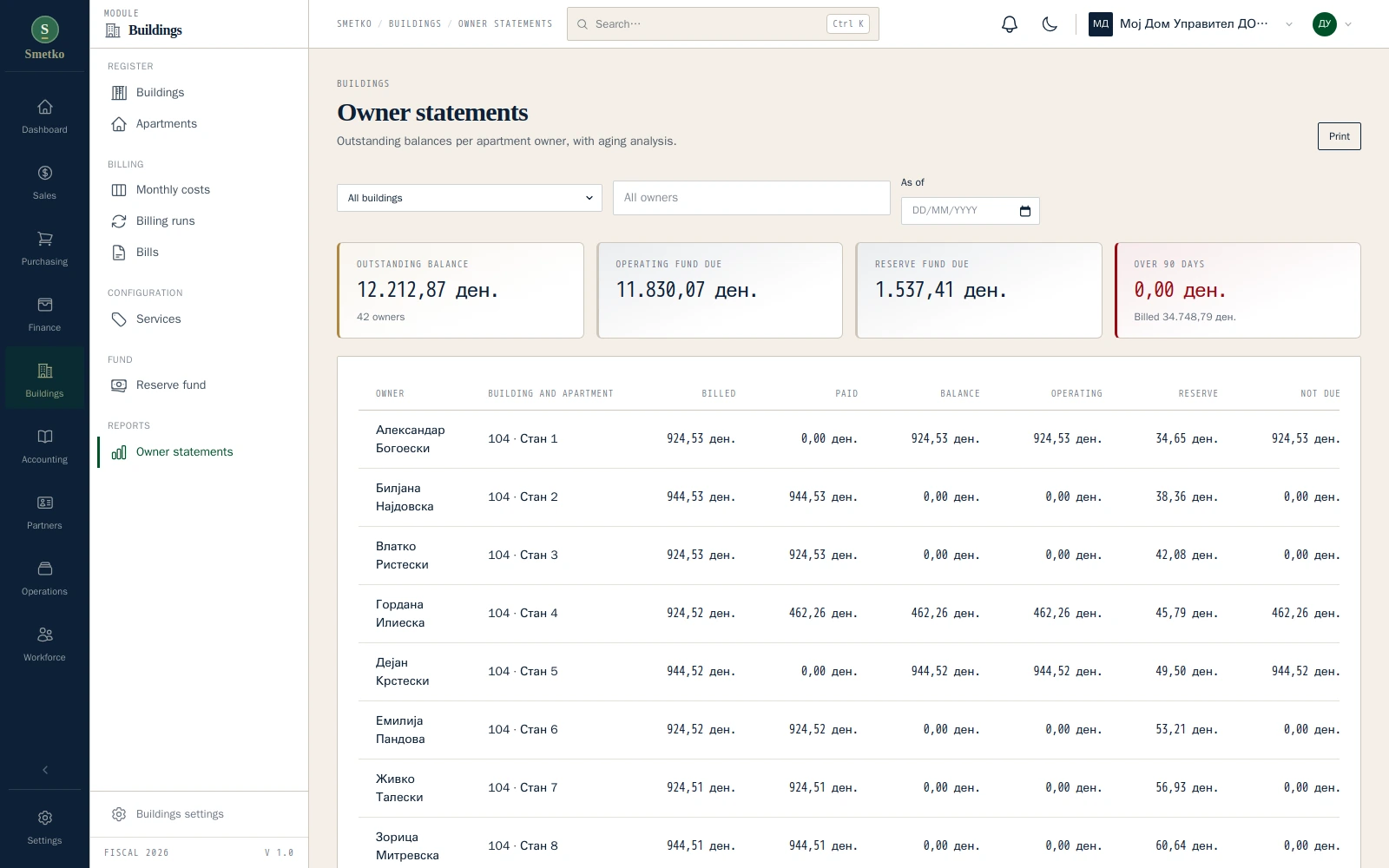The image size is (1389, 868).
Task: Sort by the BALANCE column header
Action: pyautogui.click(x=960, y=394)
